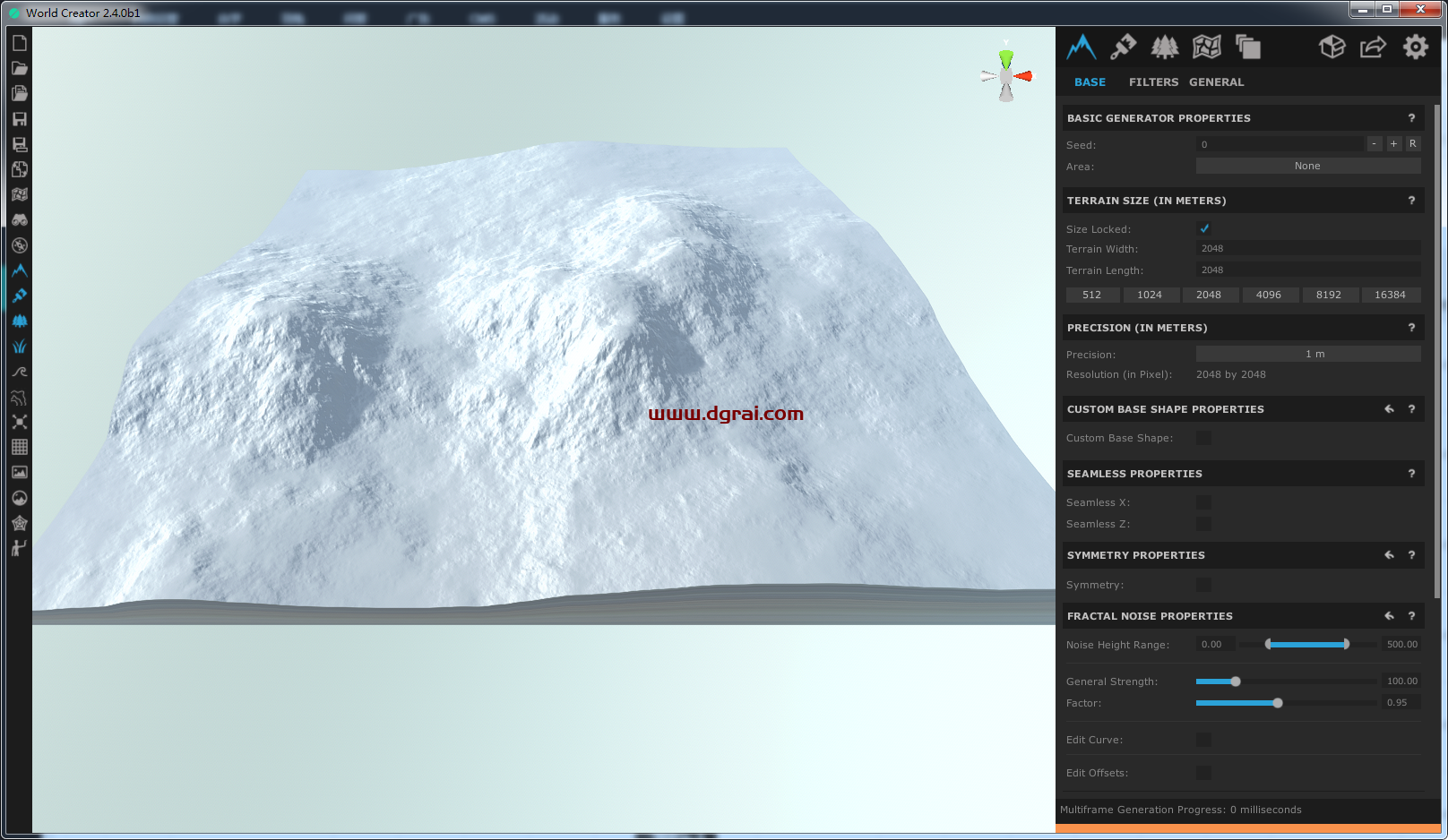
Task: Switch to the FILTERS tab
Action: 1152,81
